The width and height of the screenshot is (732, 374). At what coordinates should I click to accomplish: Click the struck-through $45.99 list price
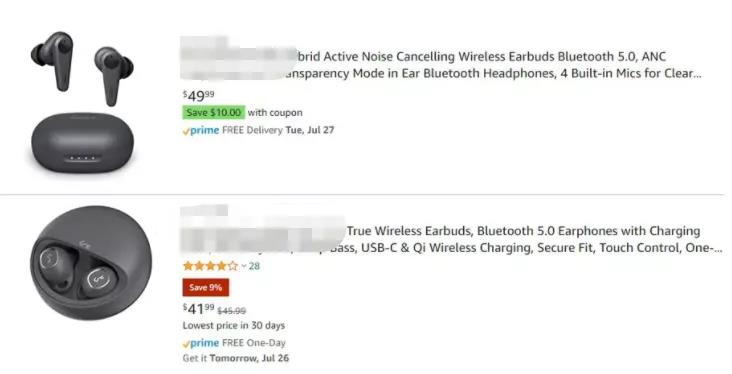click(232, 310)
